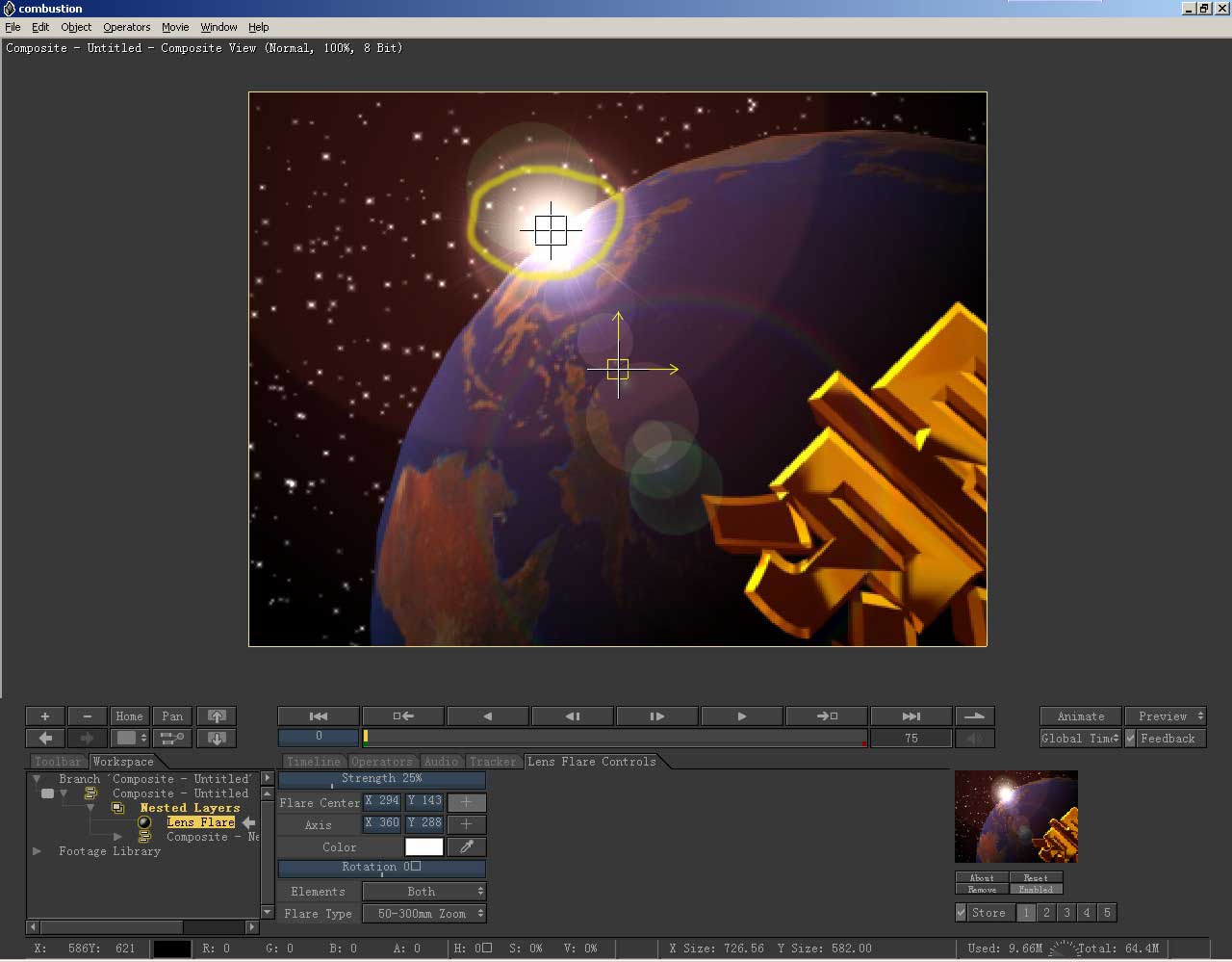Click the Flare Center crosshair picker button
Viewport: 1232px width, 962px height.
pyautogui.click(x=467, y=802)
